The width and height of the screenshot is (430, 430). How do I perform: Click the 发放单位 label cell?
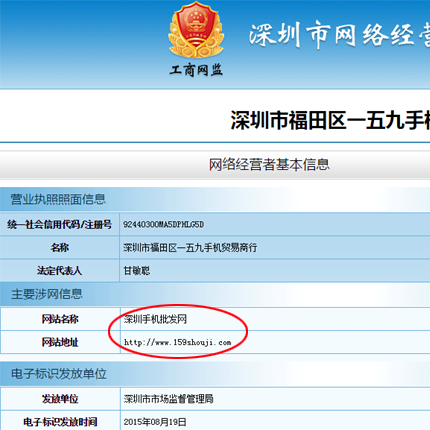coord(60,399)
